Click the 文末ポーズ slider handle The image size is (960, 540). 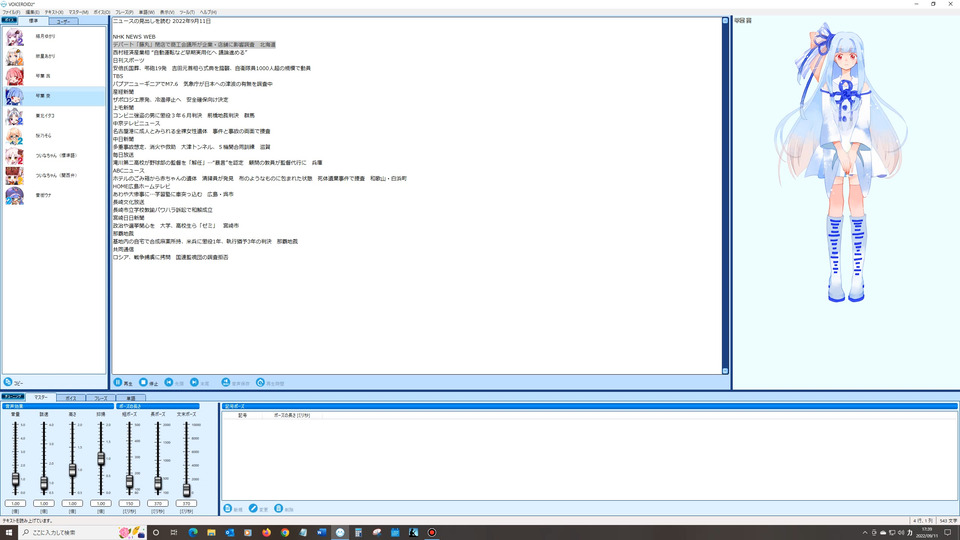tap(186, 489)
